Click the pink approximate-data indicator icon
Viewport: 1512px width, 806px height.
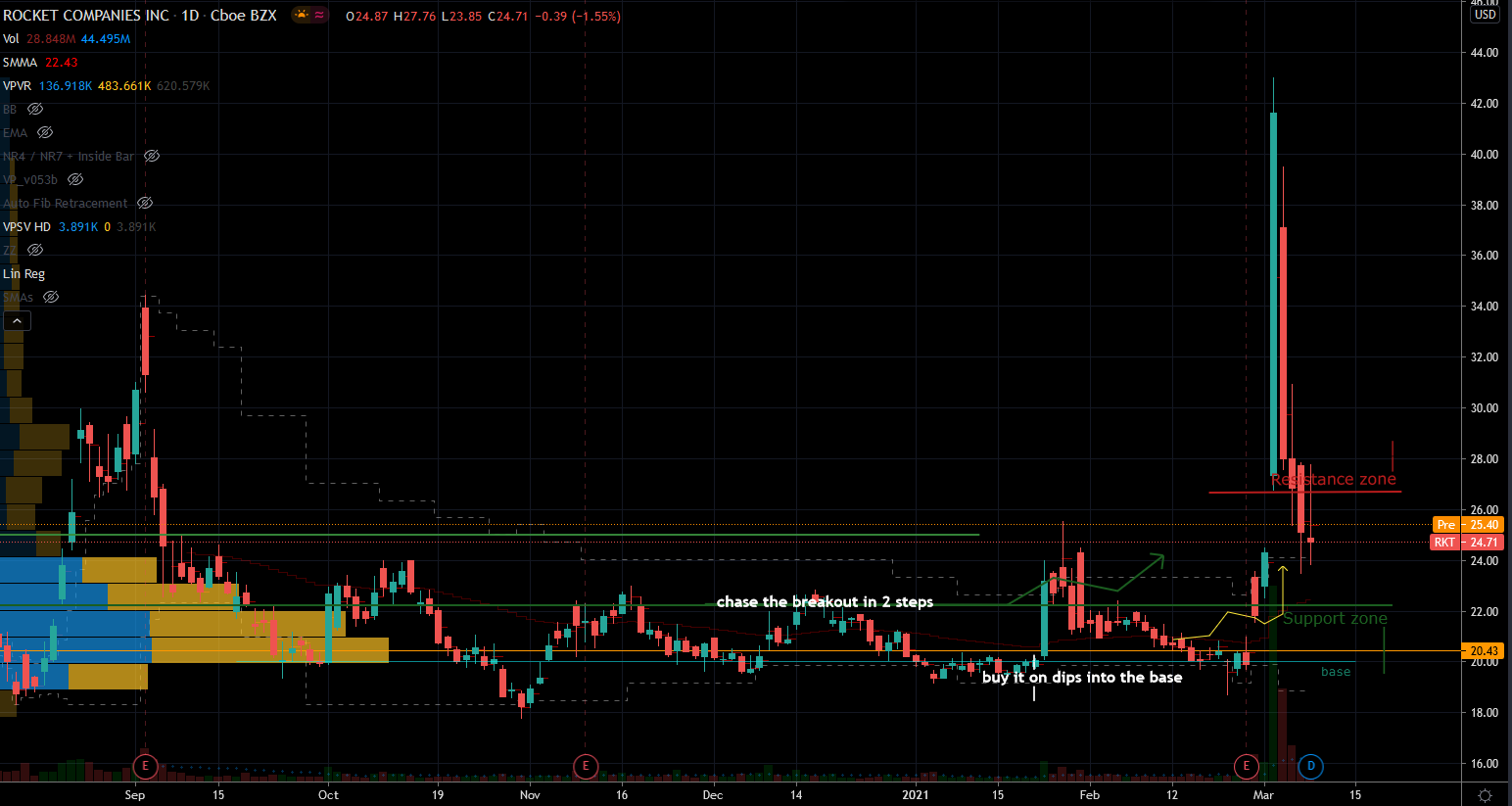320,16
